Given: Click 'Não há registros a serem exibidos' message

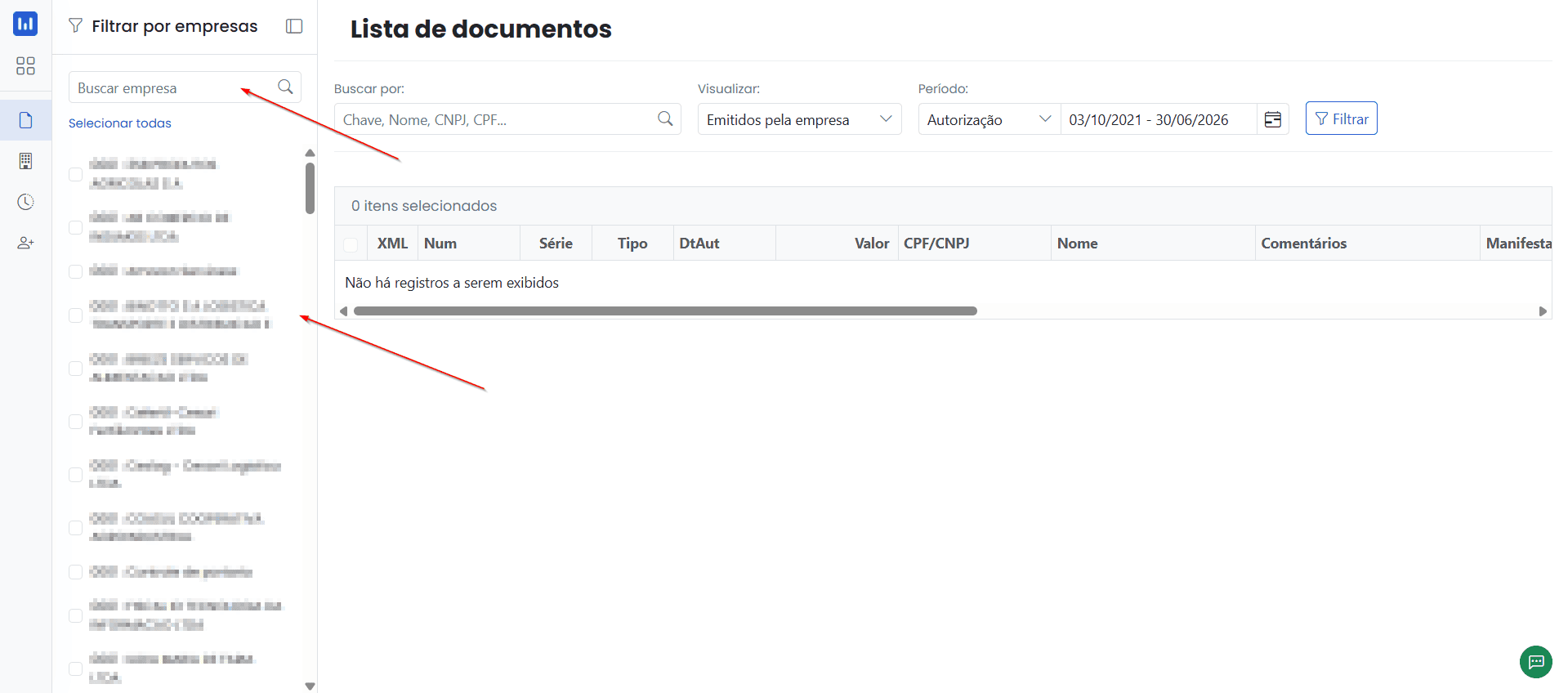Looking at the screenshot, I should tap(452, 283).
